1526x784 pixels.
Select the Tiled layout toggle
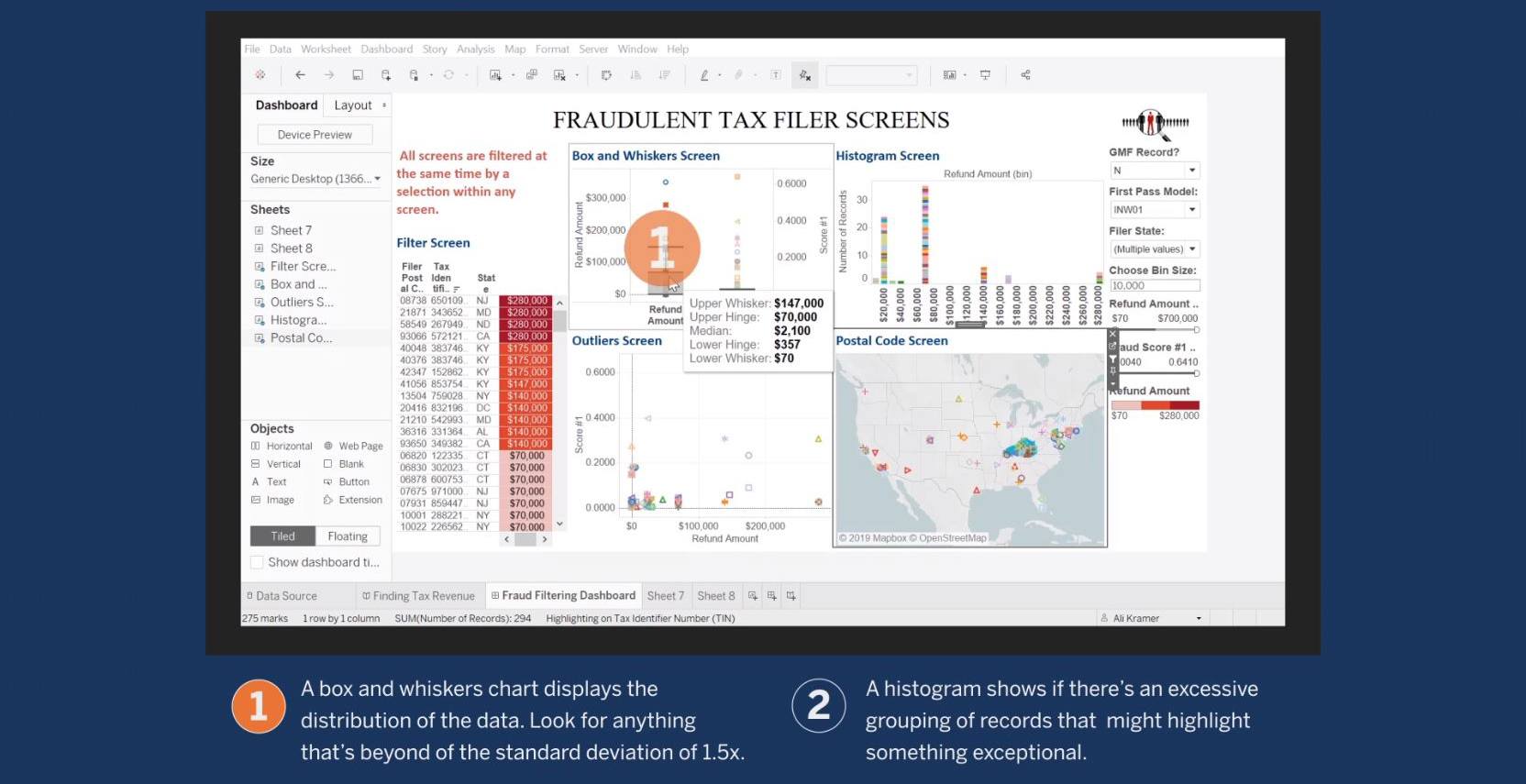coord(282,536)
